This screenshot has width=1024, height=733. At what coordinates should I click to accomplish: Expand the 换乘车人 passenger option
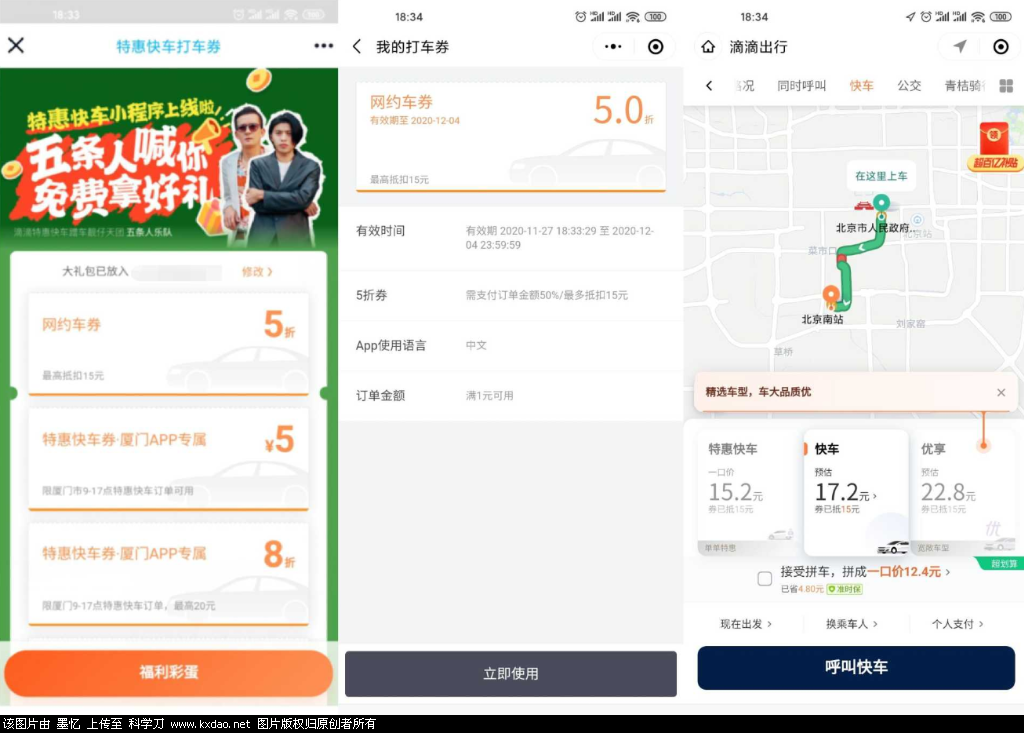(852, 624)
